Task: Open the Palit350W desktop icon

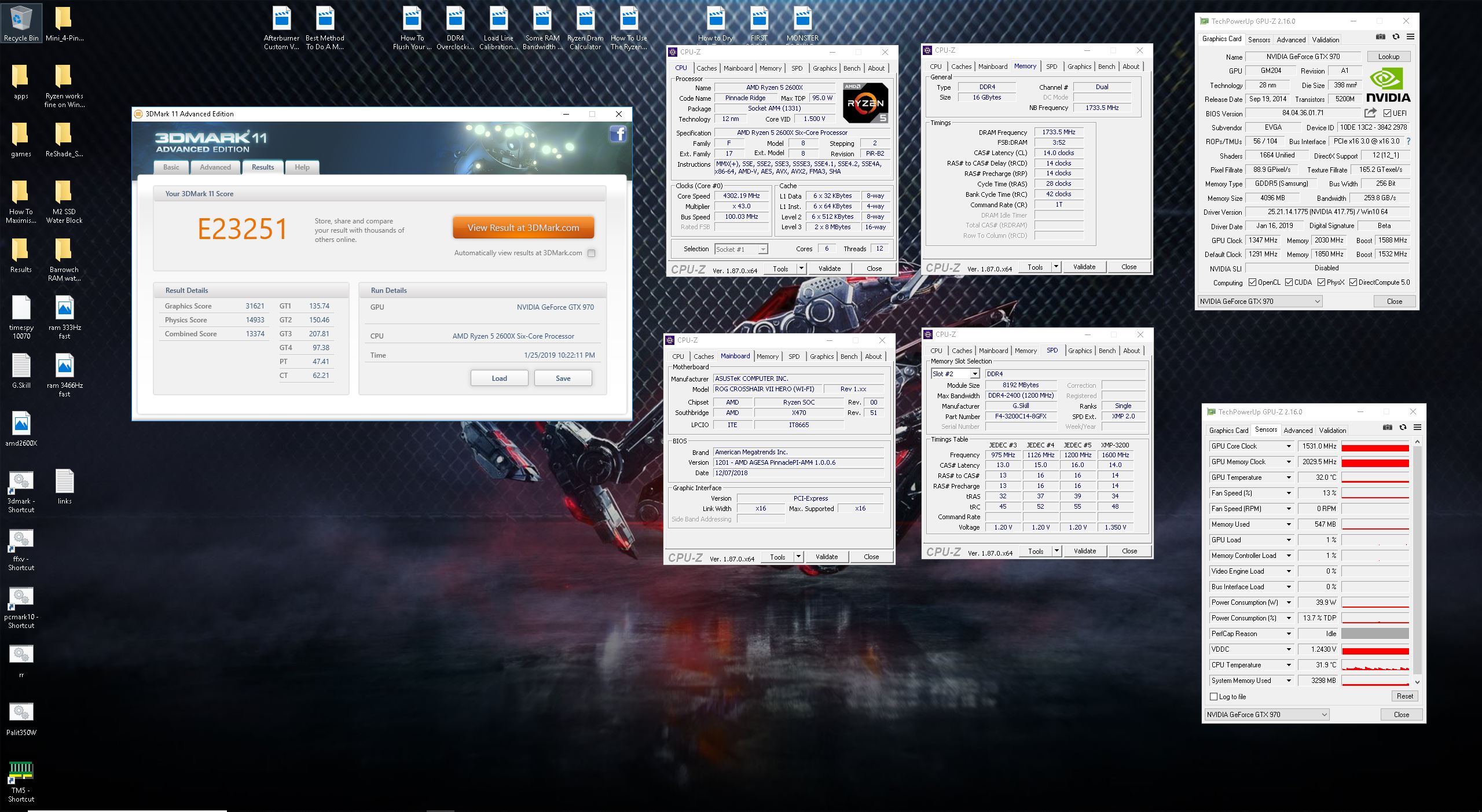Action: (x=21, y=719)
